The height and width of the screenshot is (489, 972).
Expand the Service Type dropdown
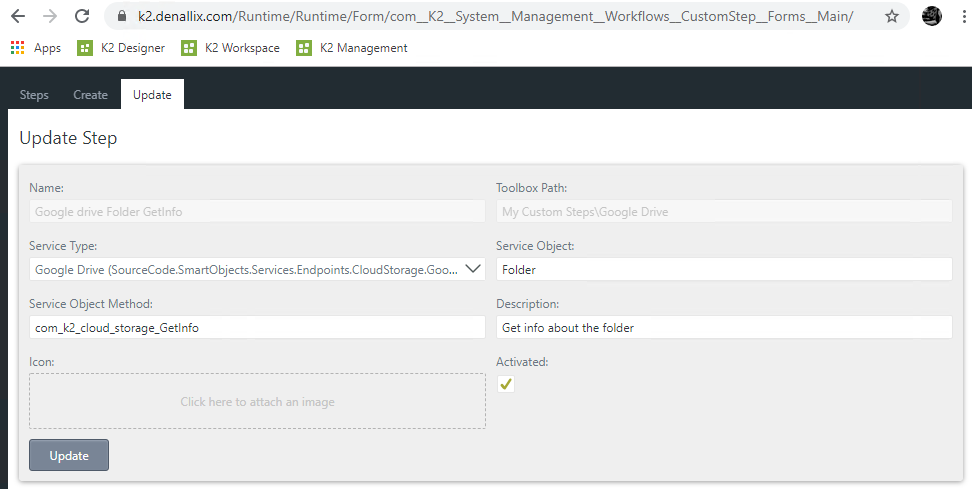point(474,269)
